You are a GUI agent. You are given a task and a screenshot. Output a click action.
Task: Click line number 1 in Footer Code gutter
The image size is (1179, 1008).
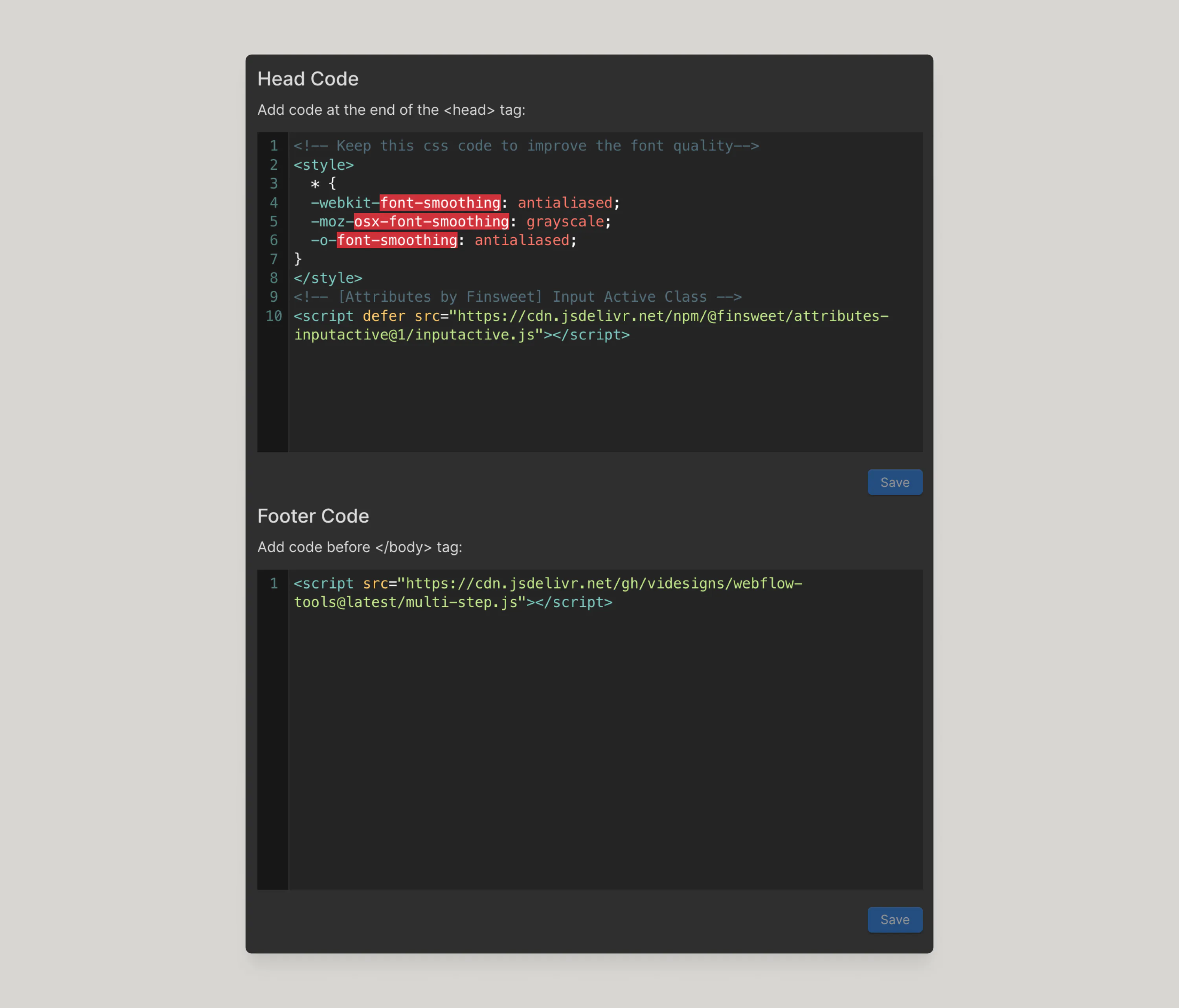274,584
